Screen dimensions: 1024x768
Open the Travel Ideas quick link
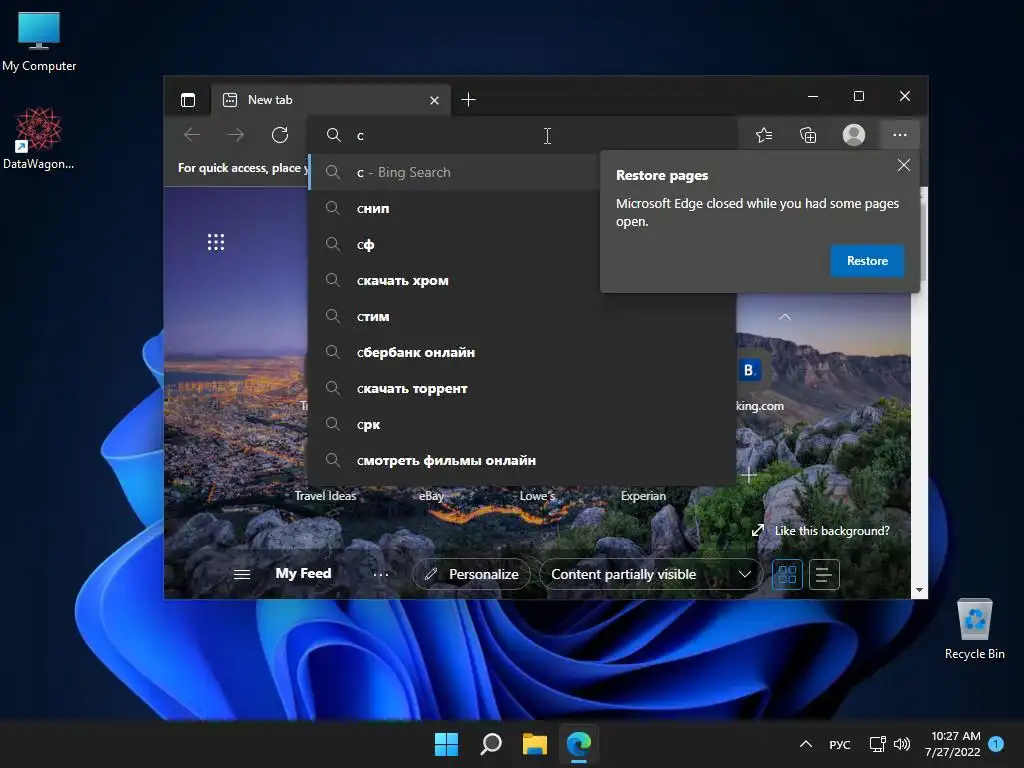pos(325,496)
